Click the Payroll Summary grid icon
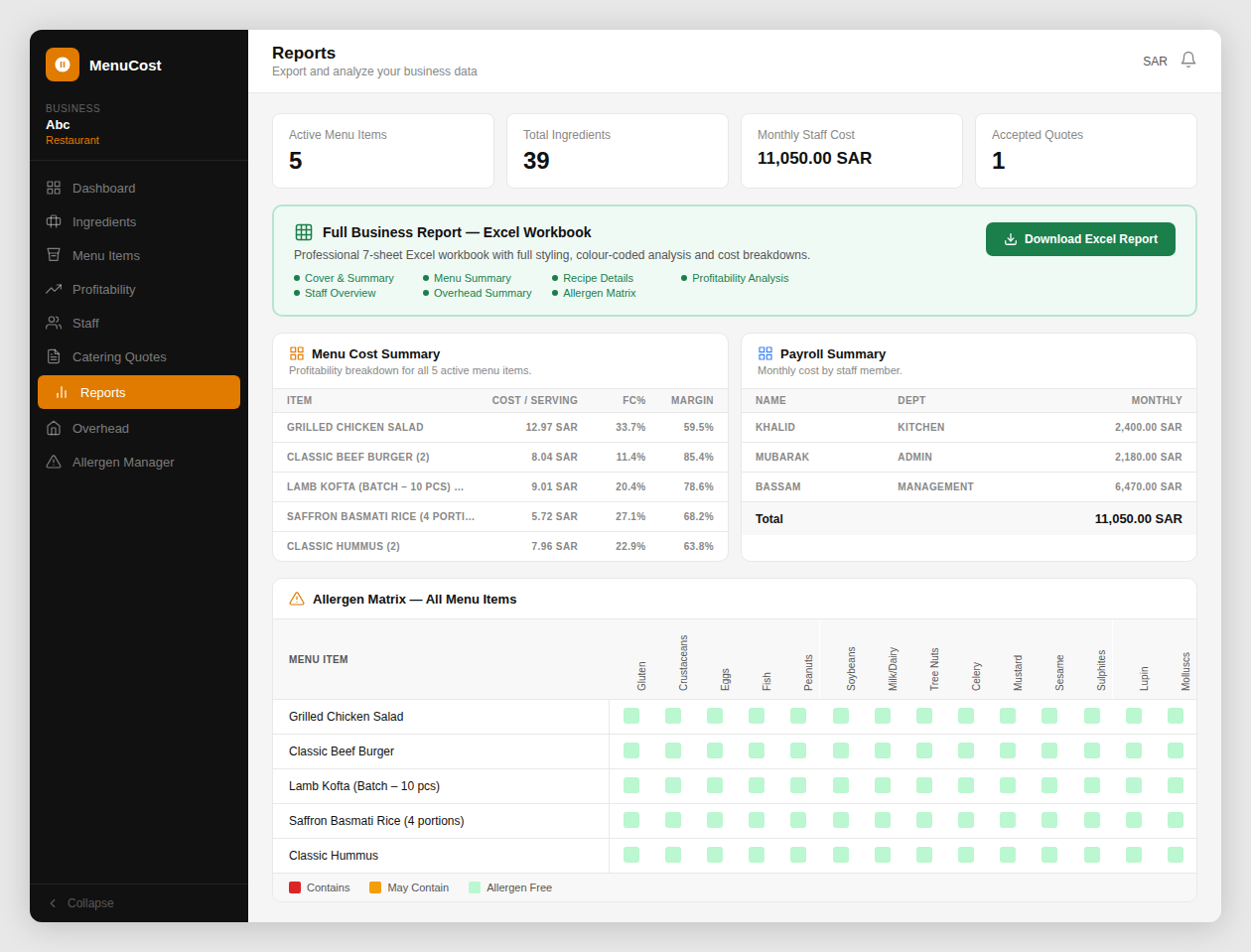This screenshot has width=1251, height=952. 765,353
